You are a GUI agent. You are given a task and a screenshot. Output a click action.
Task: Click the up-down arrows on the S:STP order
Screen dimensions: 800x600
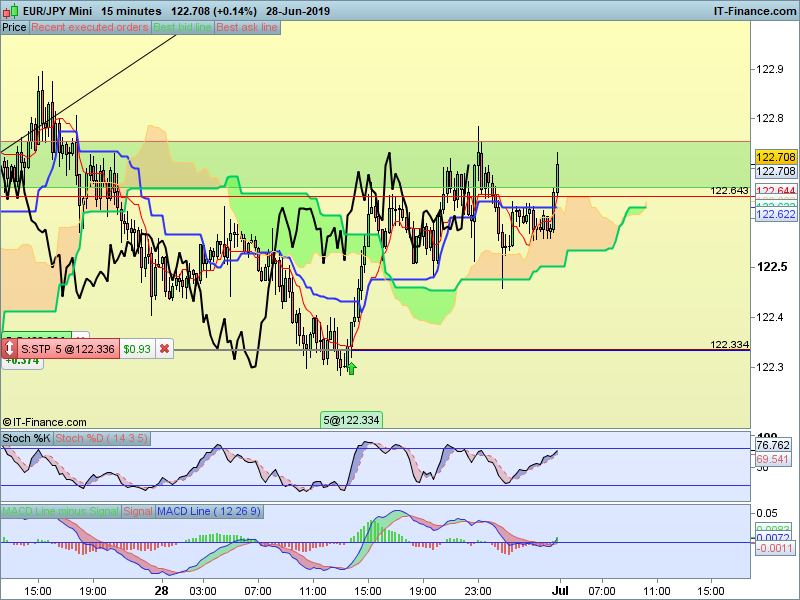9,349
